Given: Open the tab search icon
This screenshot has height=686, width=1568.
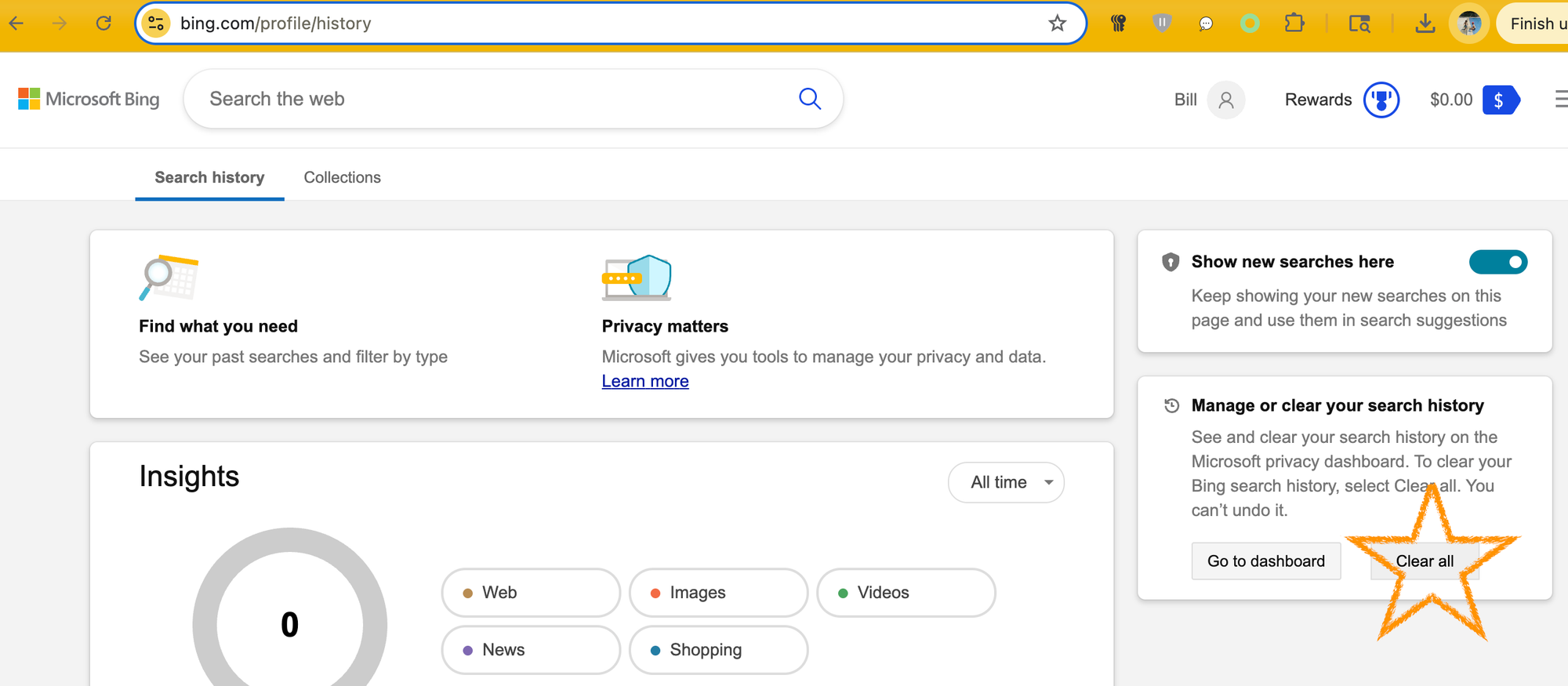Looking at the screenshot, I should (1359, 24).
